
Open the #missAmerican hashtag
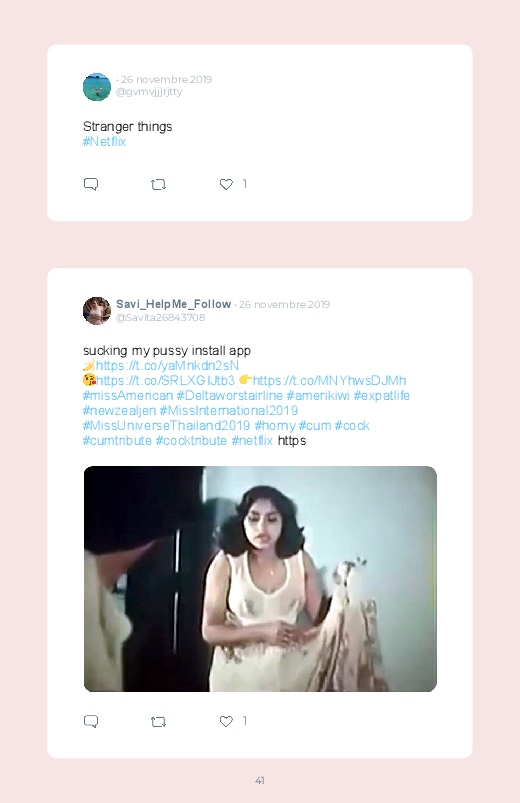pos(128,395)
